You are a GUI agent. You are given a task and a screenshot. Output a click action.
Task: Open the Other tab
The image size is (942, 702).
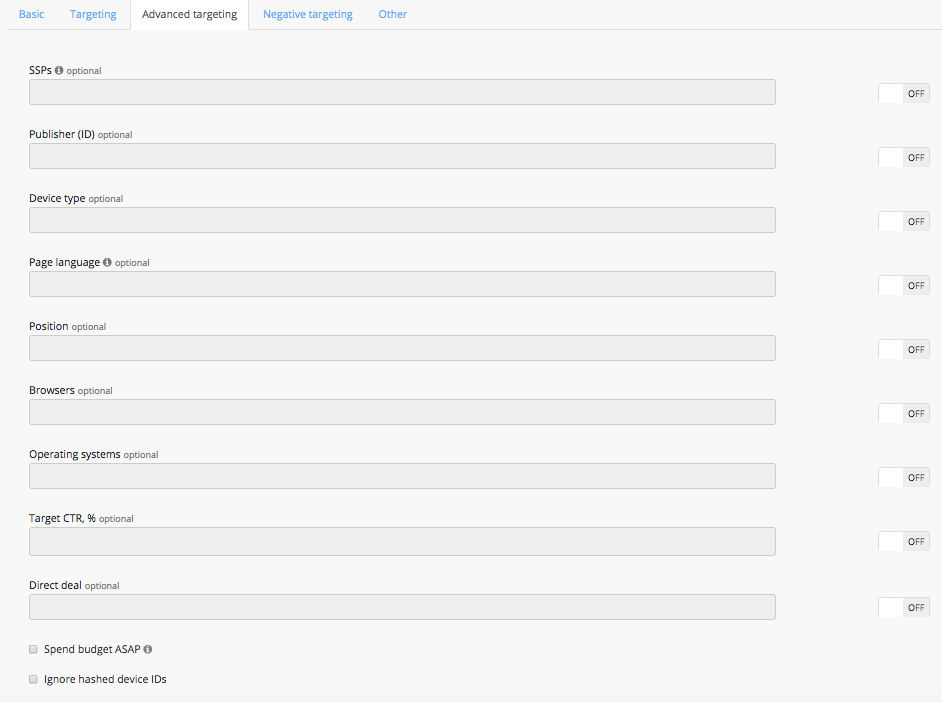click(392, 15)
